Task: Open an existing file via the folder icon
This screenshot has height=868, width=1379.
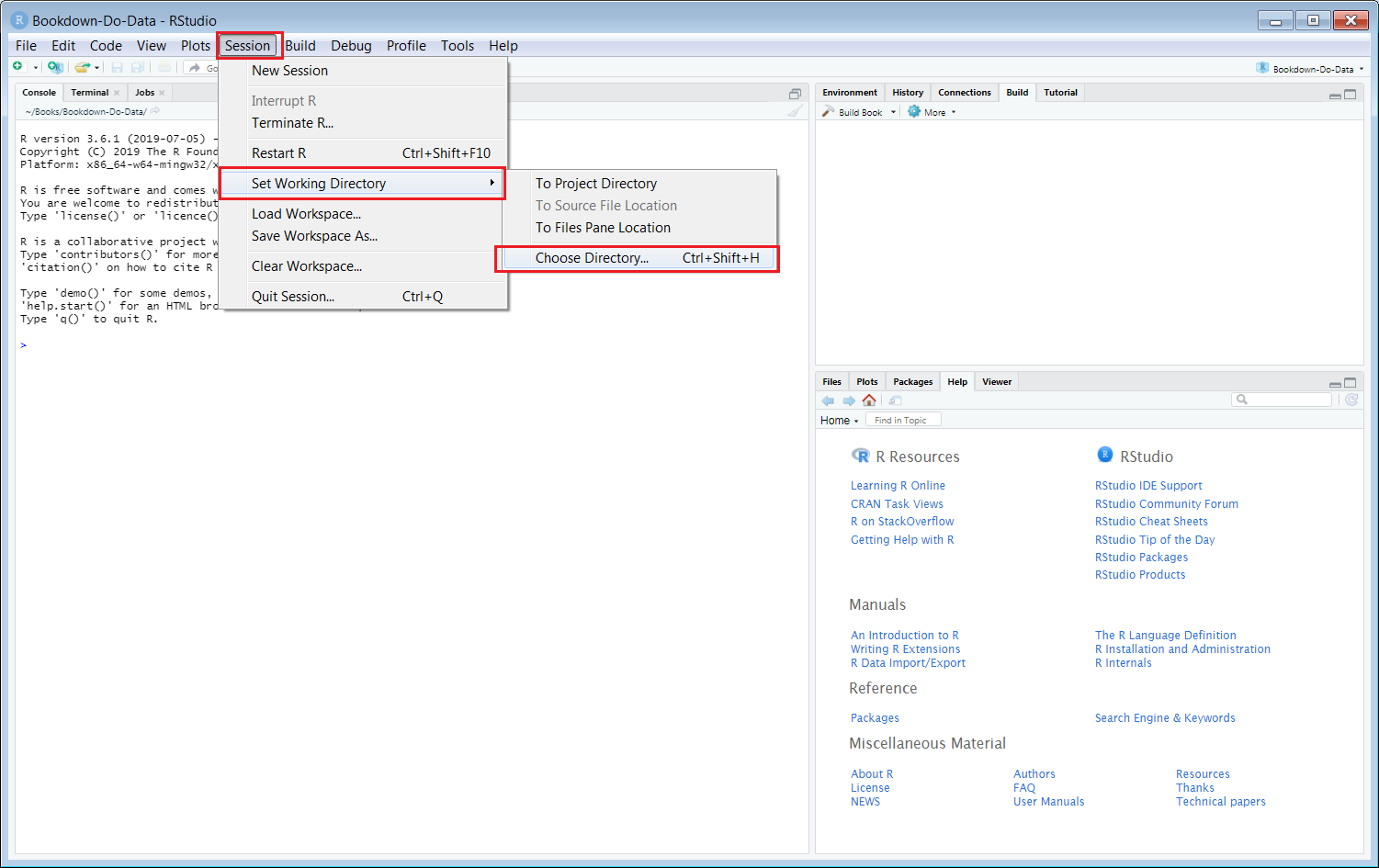Action: point(81,67)
